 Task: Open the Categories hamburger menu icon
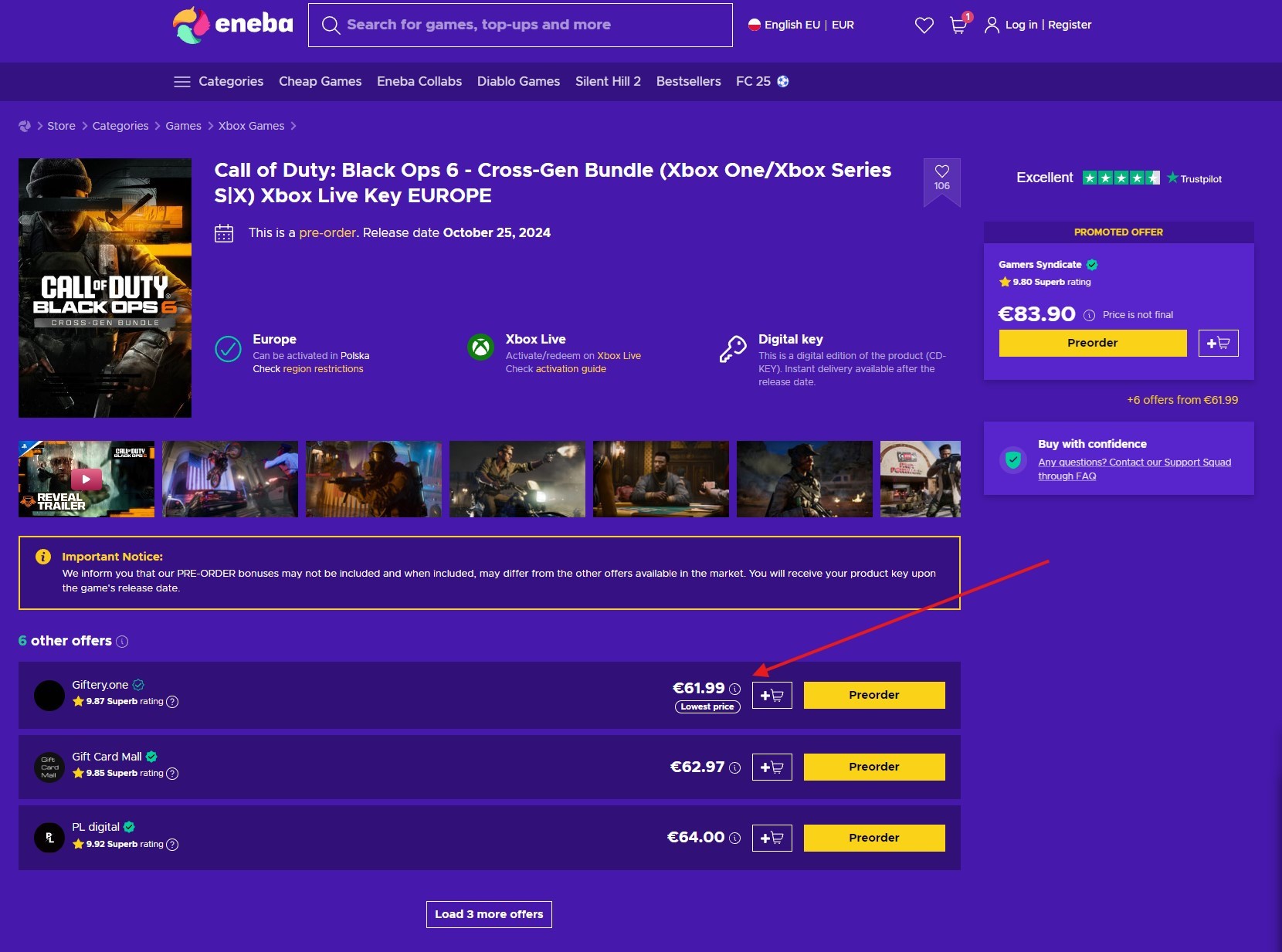point(182,82)
